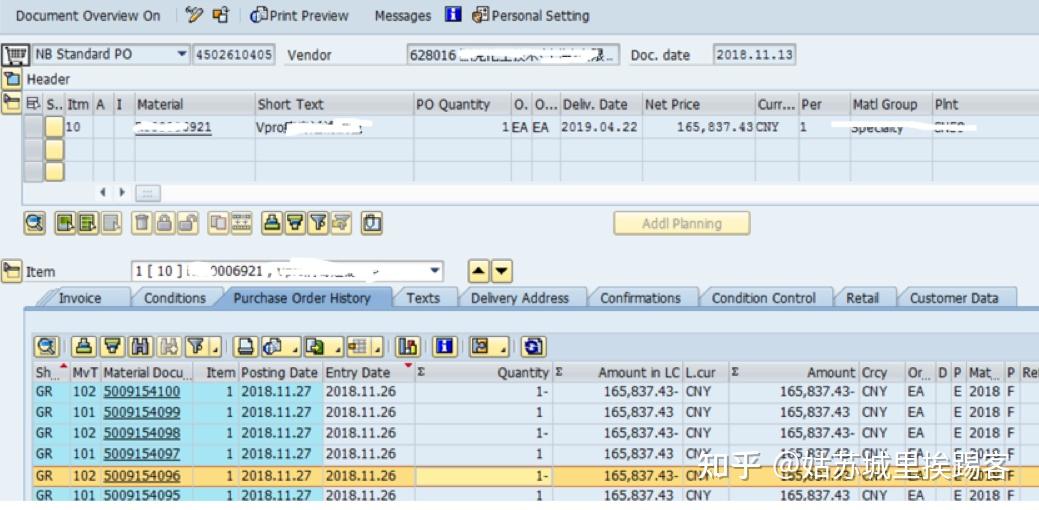Click scroll-left arrow under item table

coord(103,193)
